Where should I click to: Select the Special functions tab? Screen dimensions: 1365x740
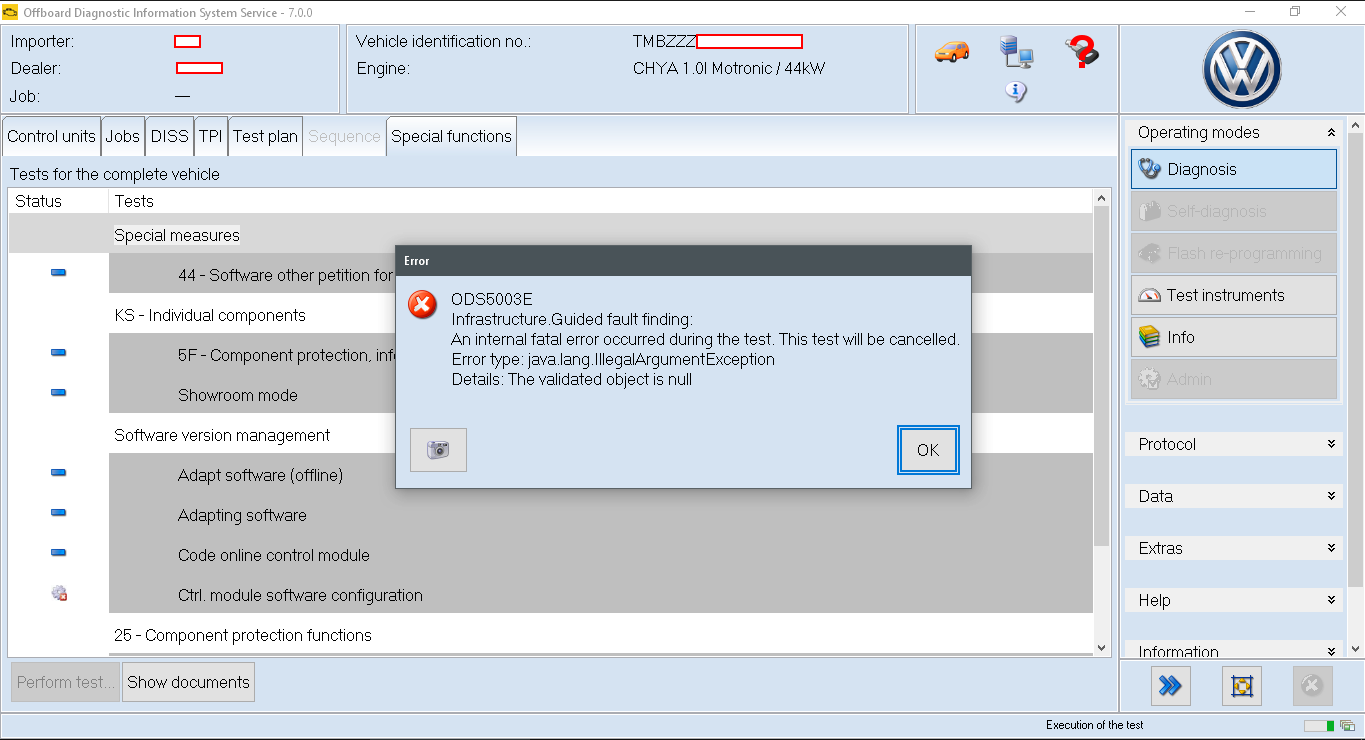451,136
